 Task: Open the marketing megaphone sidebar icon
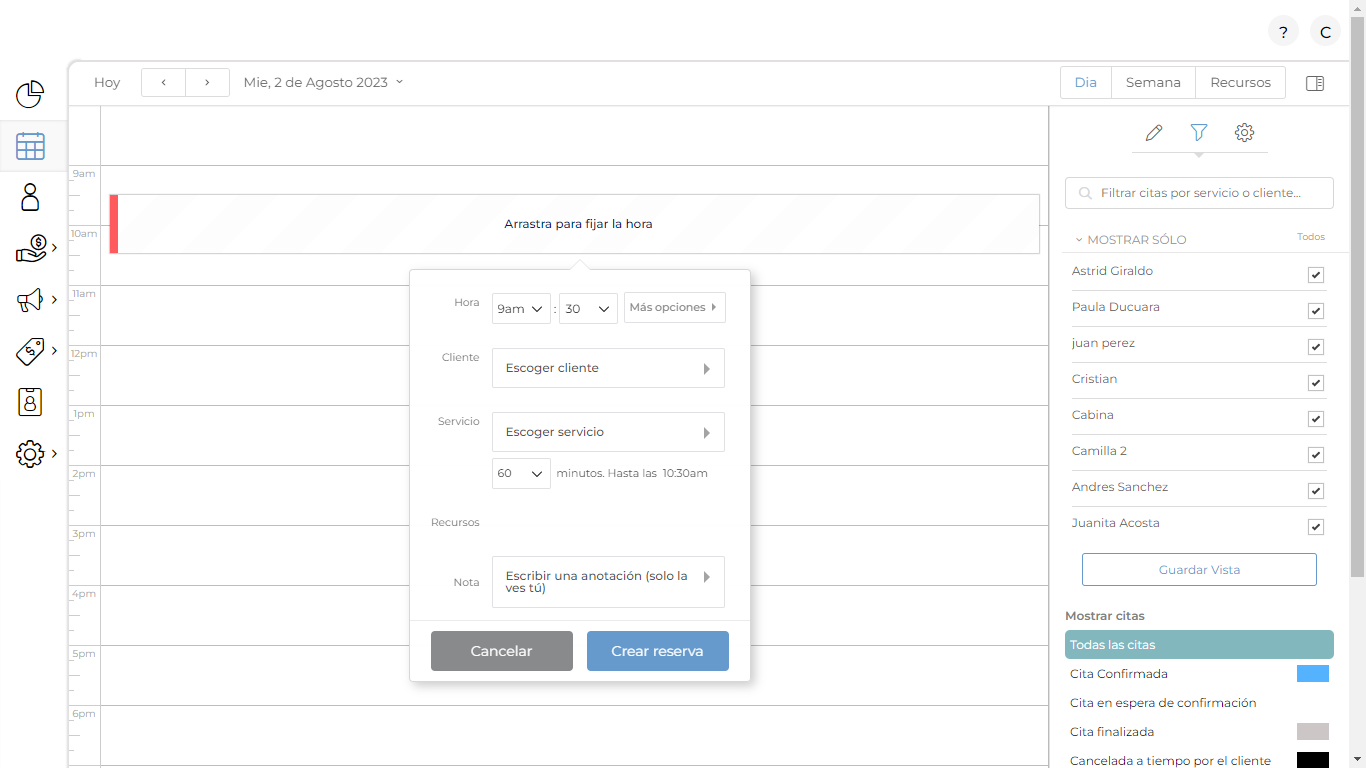click(x=30, y=300)
